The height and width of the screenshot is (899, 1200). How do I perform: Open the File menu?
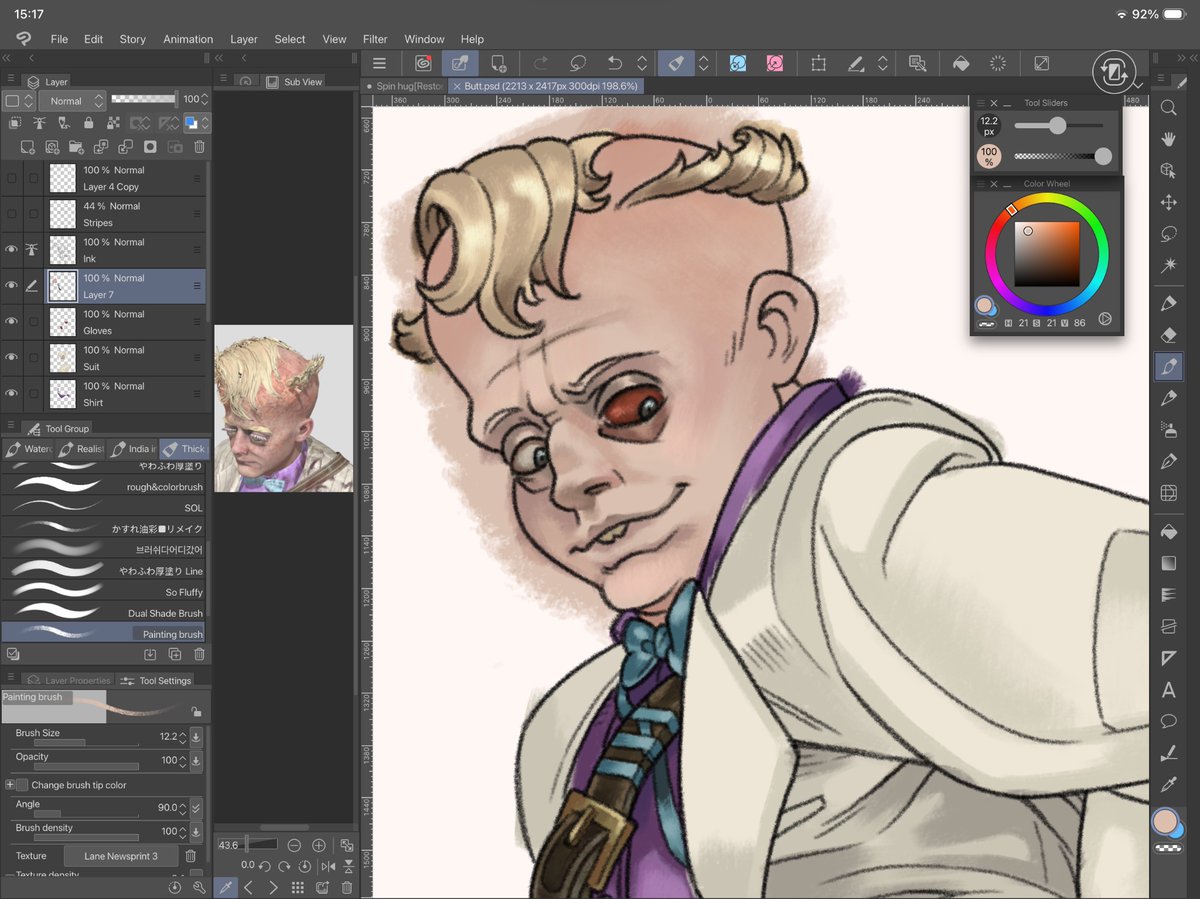[x=59, y=39]
